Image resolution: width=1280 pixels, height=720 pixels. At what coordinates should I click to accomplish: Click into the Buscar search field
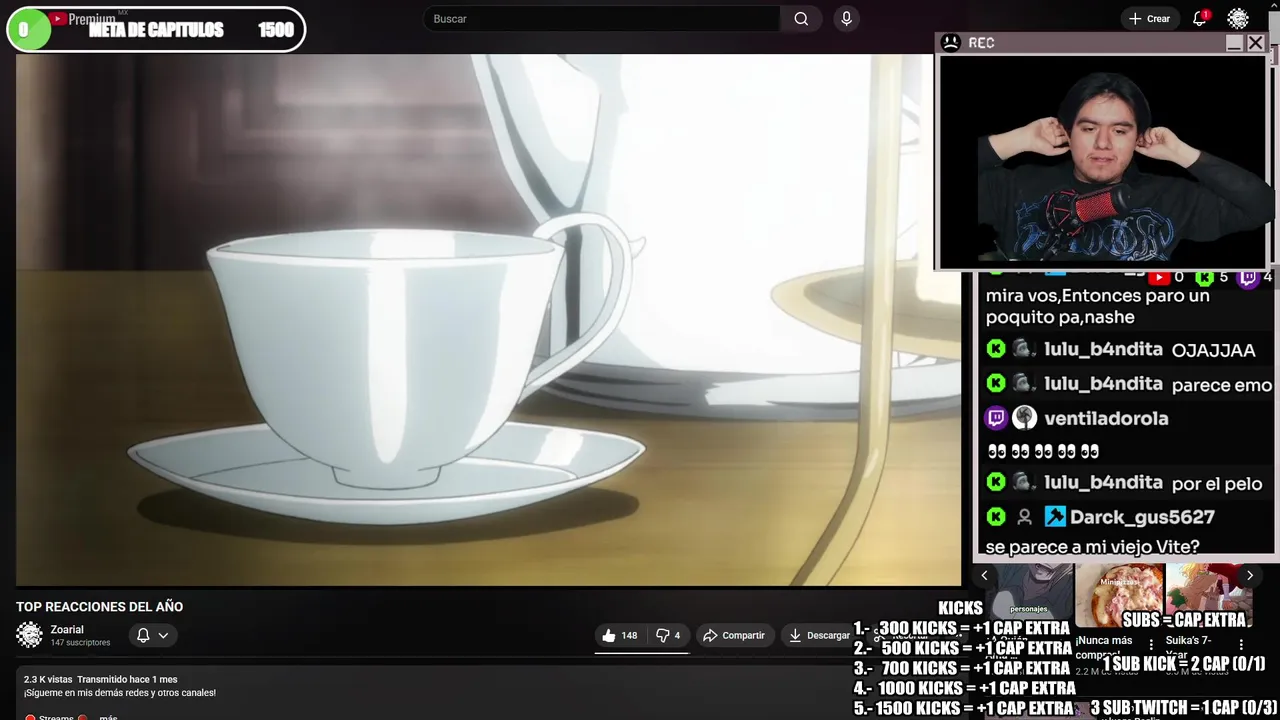[603, 19]
